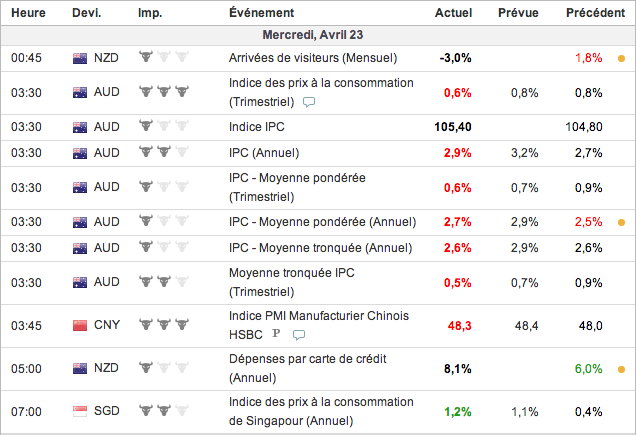Click the Événement column header
The width and height of the screenshot is (637, 435).
(x=261, y=13)
